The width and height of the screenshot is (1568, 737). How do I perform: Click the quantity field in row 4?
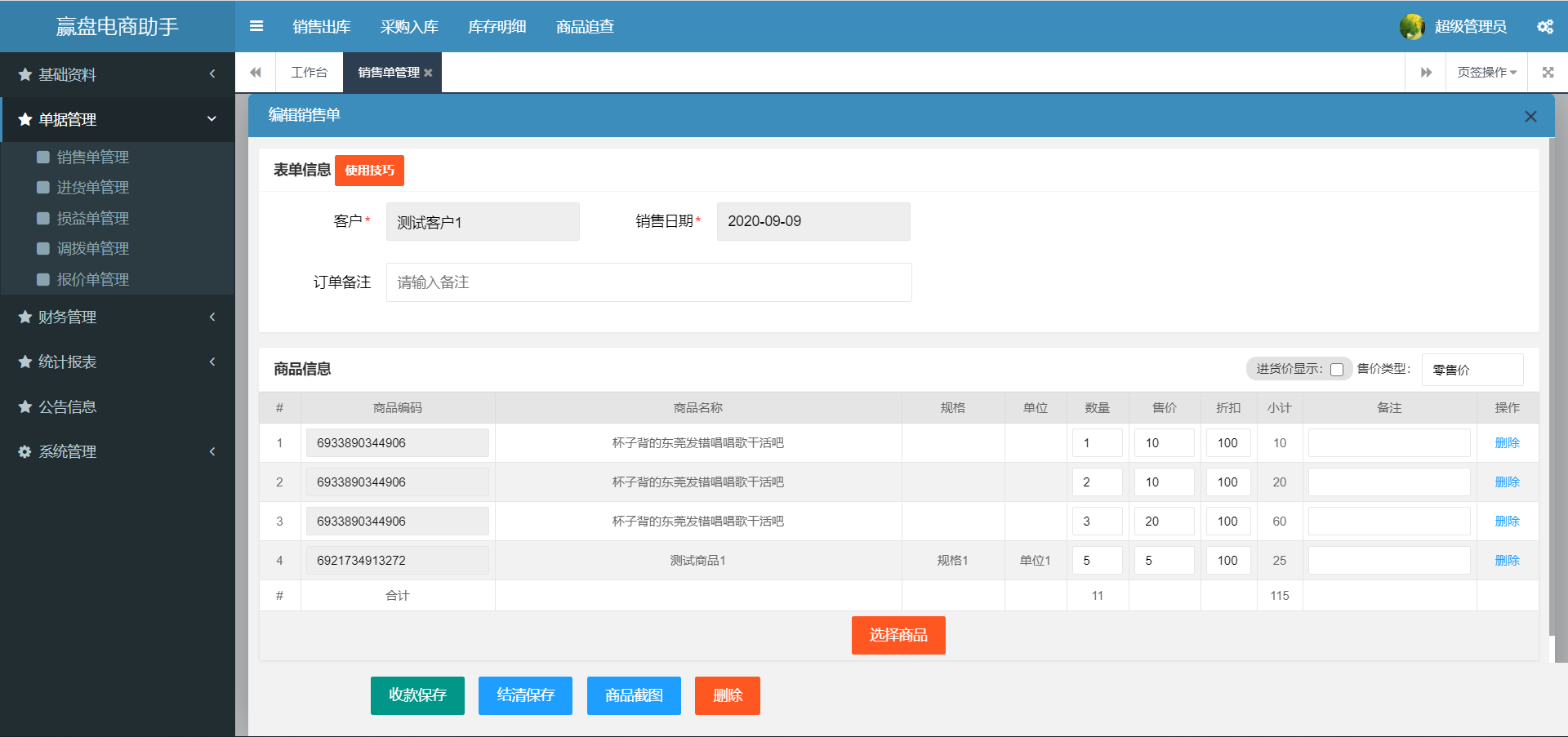pyautogui.click(x=1098, y=561)
